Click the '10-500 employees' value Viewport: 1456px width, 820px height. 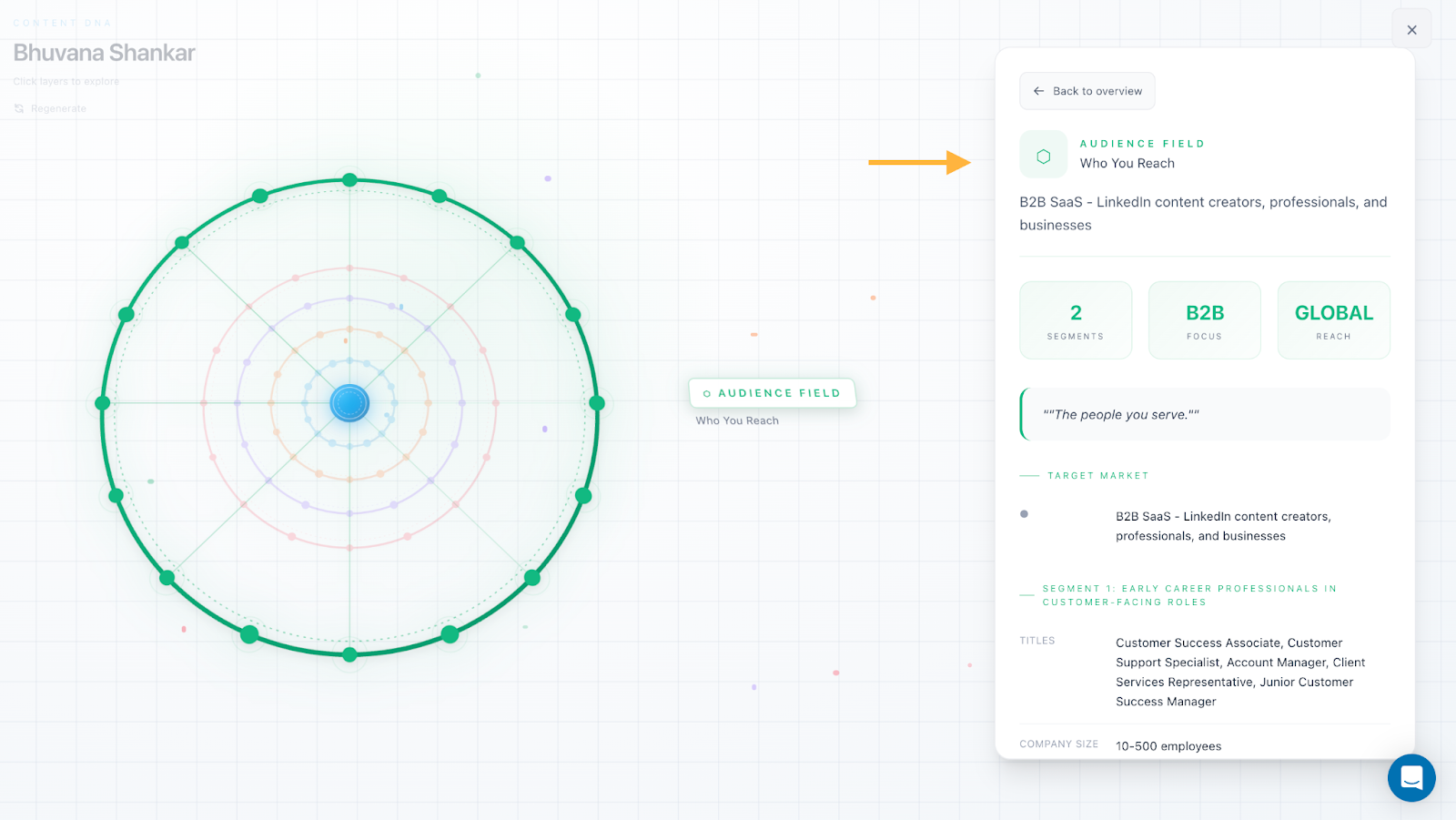tap(1168, 746)
